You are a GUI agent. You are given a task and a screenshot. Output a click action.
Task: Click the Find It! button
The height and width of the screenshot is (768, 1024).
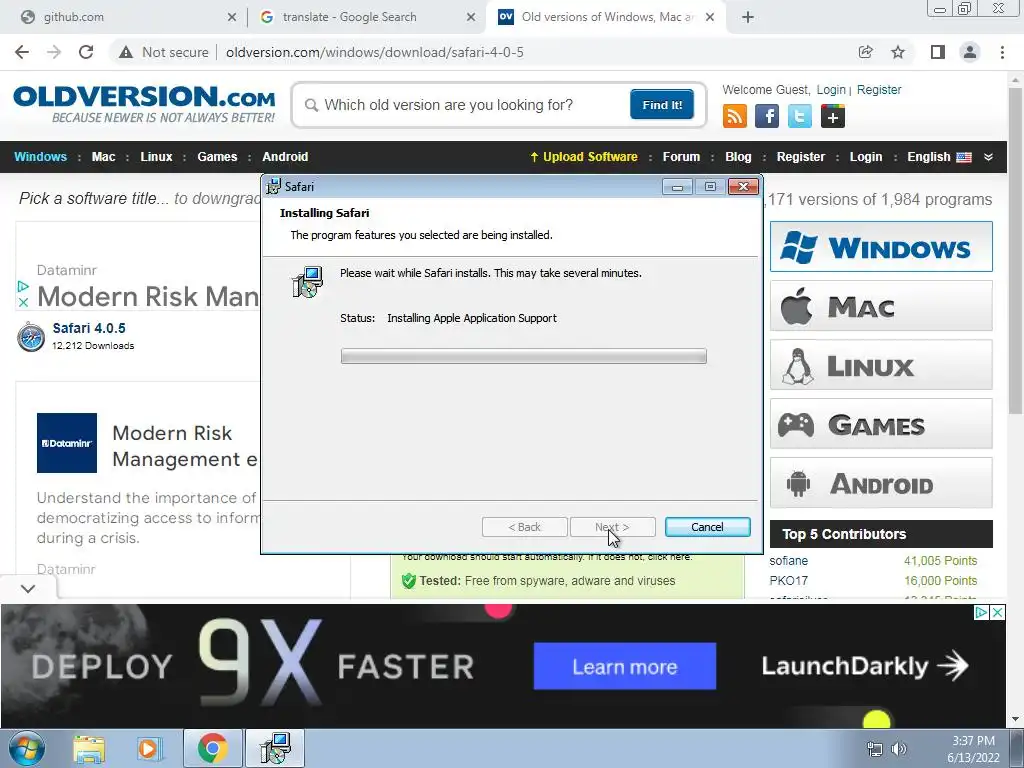662,104
